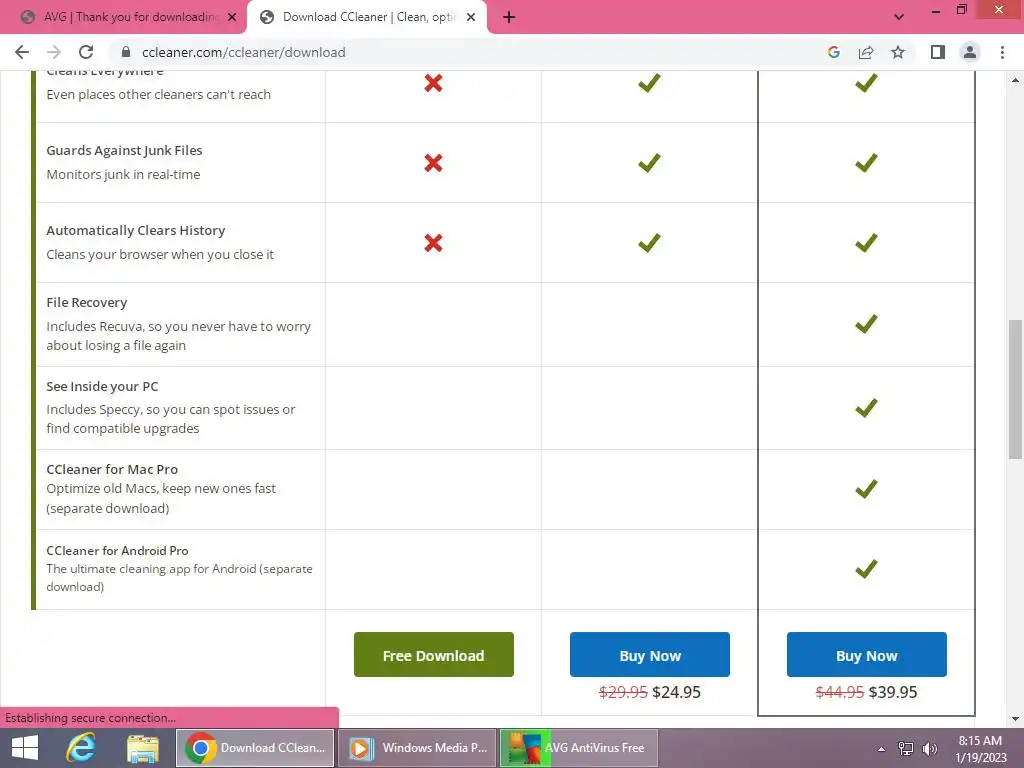
Task: Launch Internet Explorer from the taskbar
Action: [x=81, y=748]
